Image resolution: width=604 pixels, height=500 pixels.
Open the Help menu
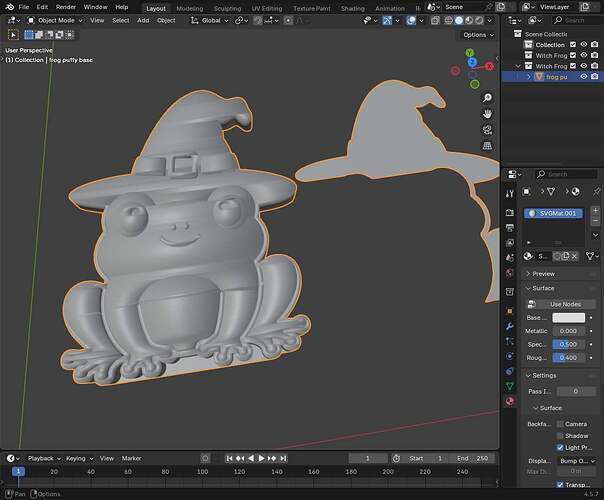122,7
